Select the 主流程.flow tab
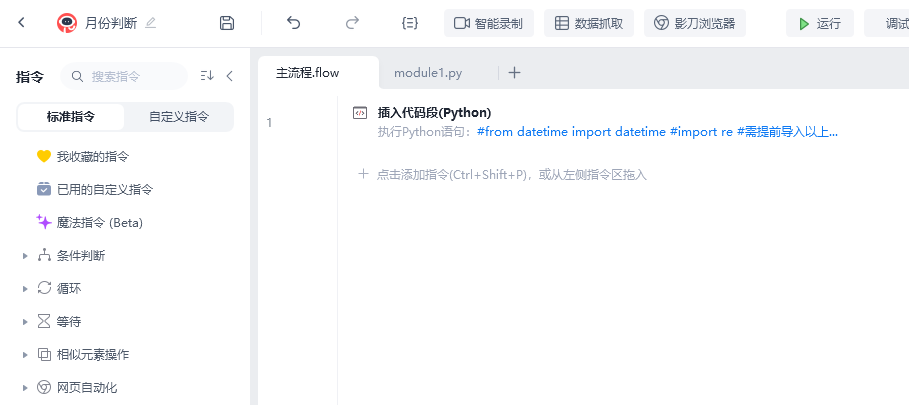Viewport: 909px width, 405px height. point(308,73)
